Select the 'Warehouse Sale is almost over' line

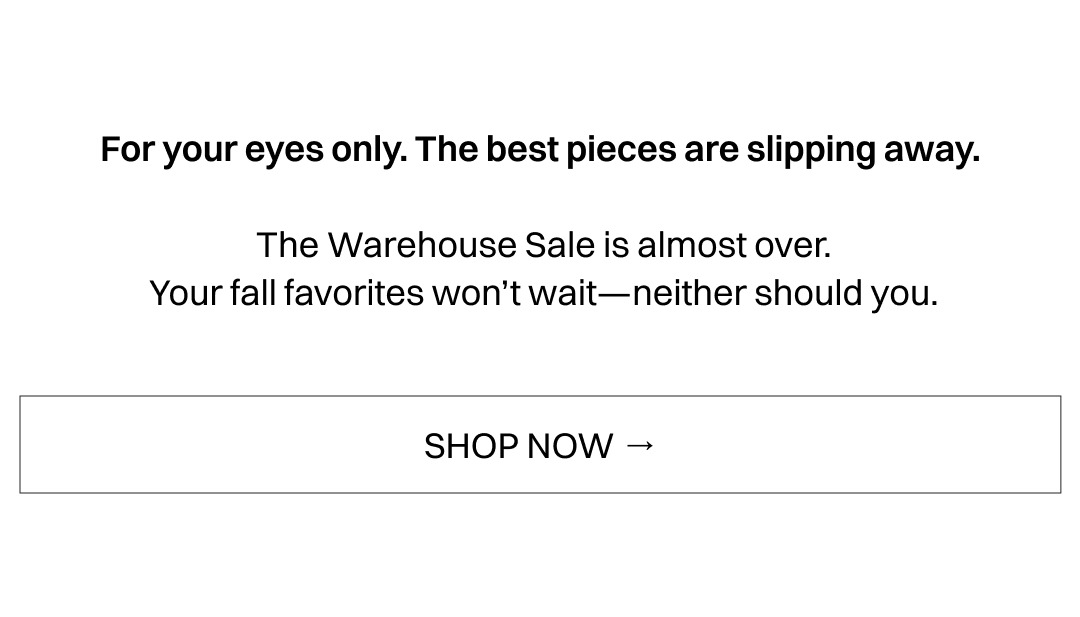tap(543, 245)
